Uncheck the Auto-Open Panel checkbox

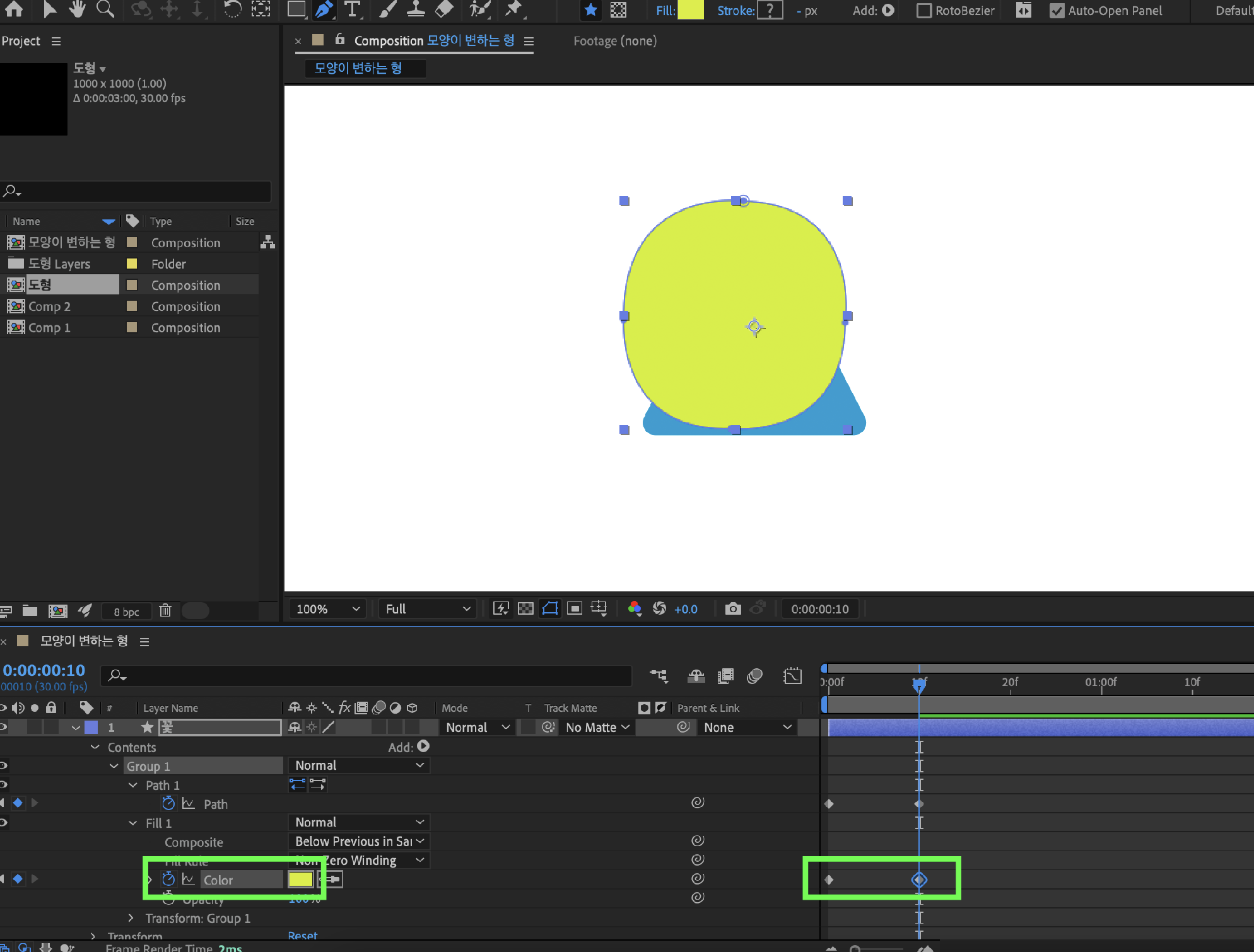point(1057,10)
